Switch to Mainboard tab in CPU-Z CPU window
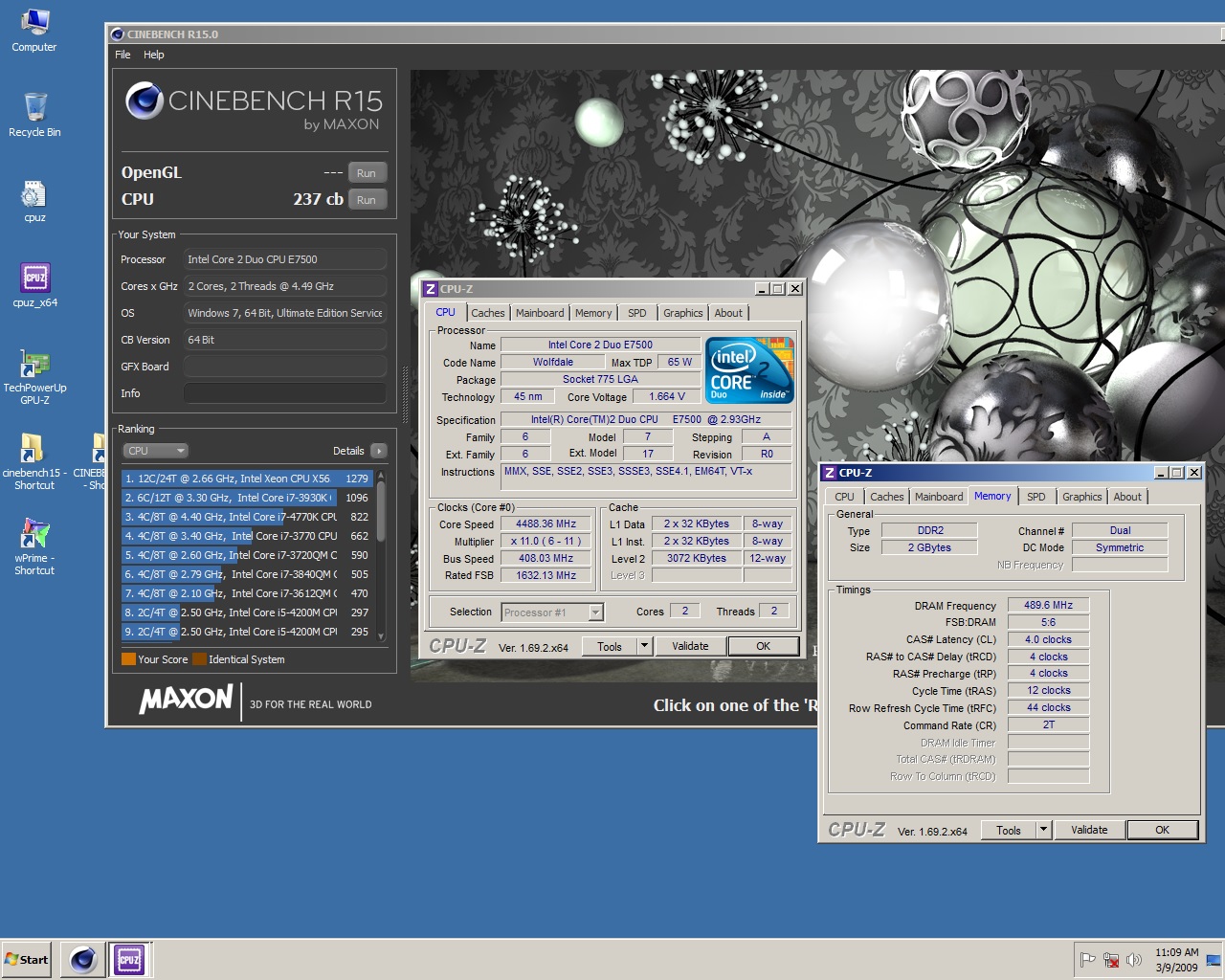This screenshot has width=1225, height=980. tap(540, 313)
